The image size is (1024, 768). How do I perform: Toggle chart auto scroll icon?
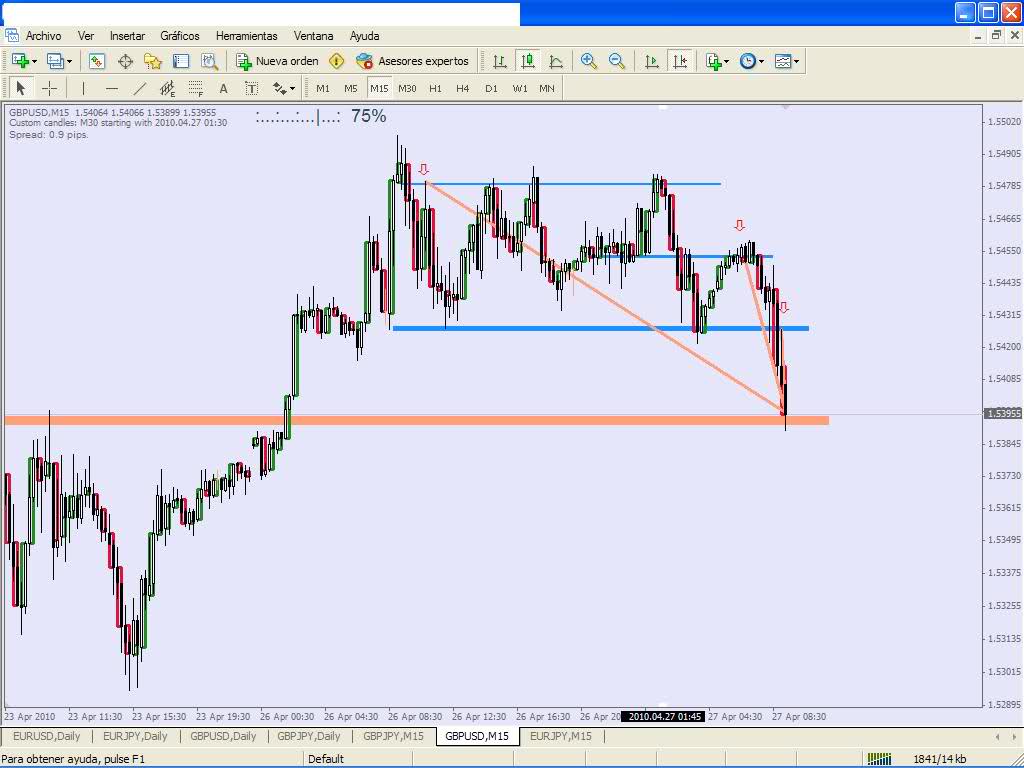click(x=652, y=61)
